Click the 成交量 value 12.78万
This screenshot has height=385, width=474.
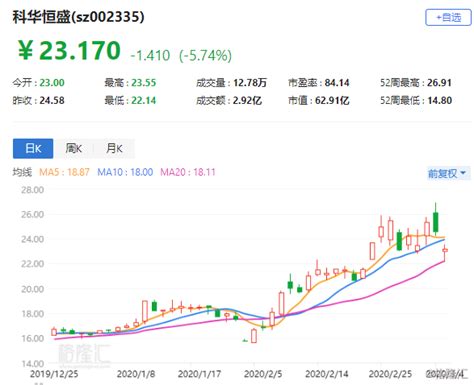[250, 83]
